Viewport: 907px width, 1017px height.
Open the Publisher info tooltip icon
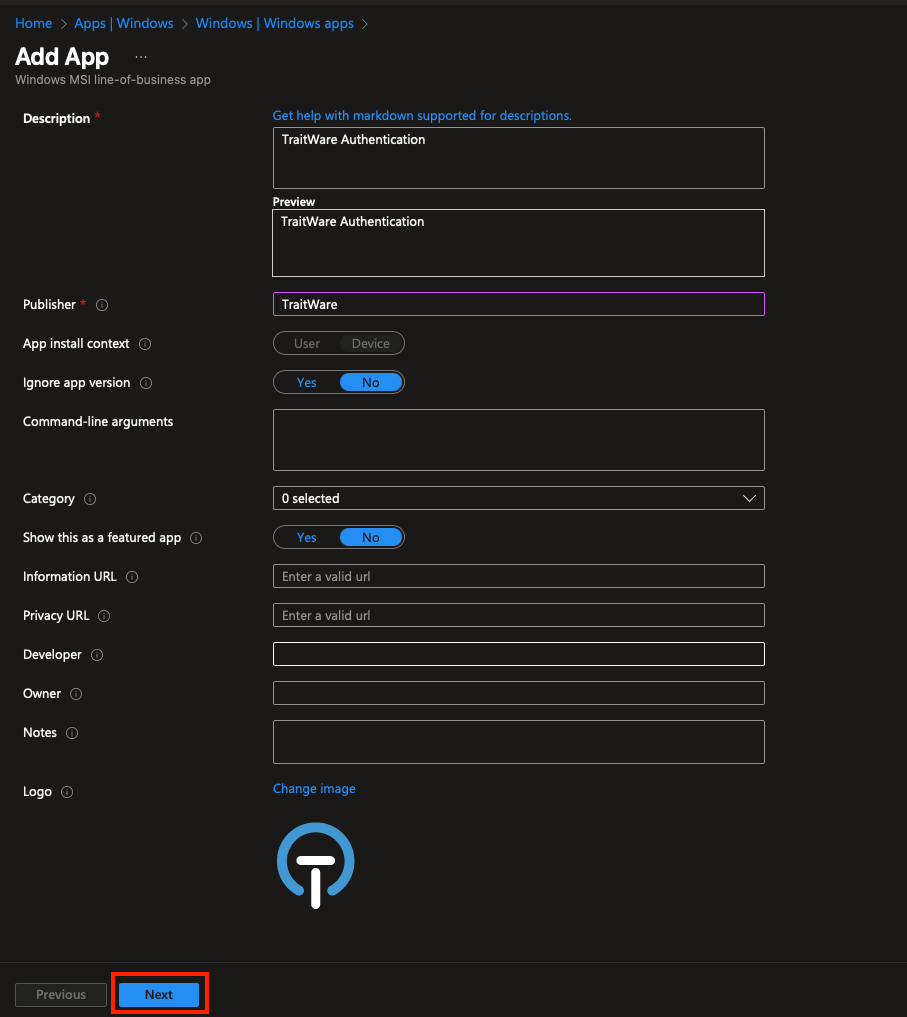point(102,305)
